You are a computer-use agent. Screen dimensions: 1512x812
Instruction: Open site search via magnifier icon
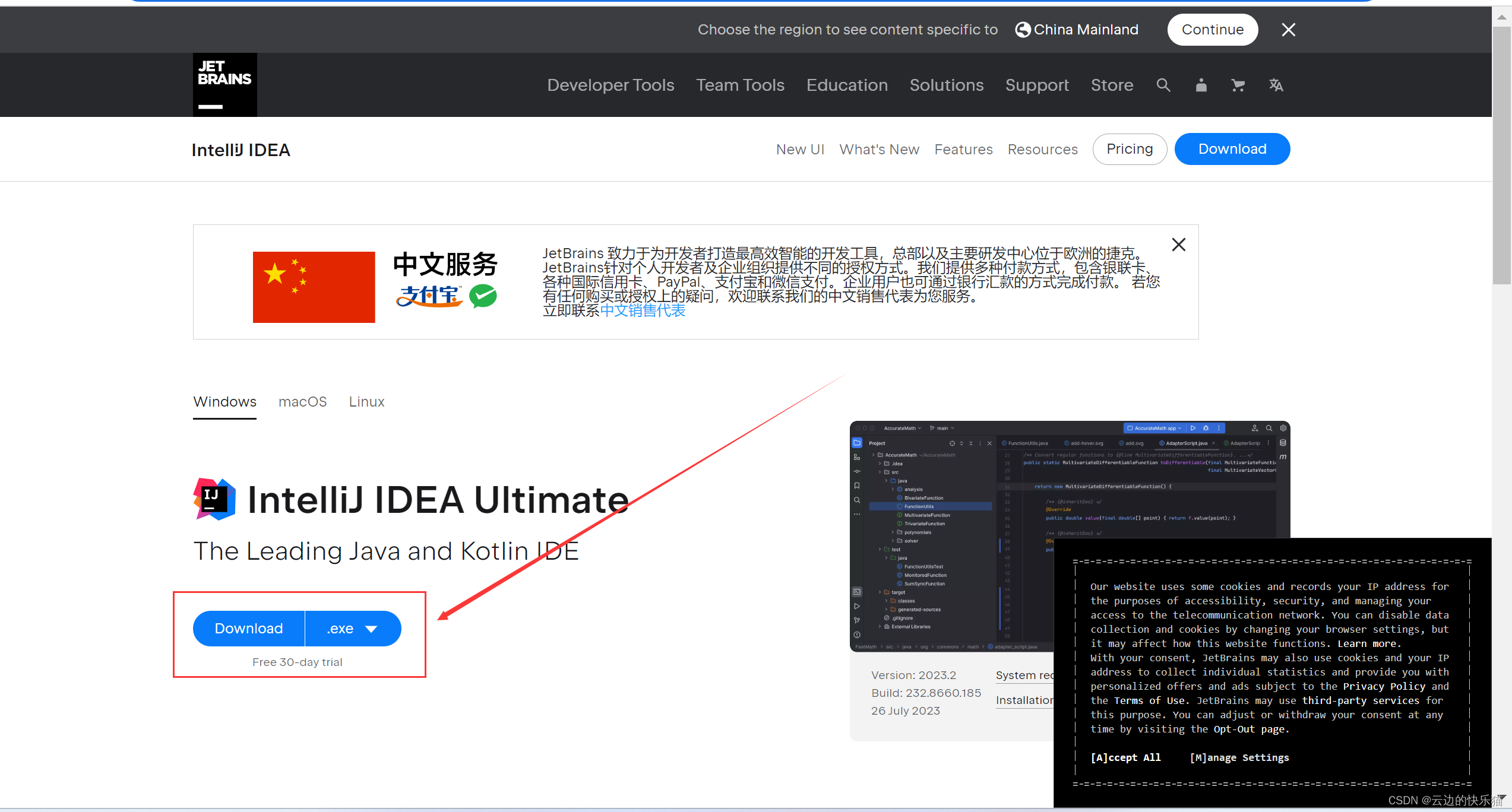pos(1163,85)
